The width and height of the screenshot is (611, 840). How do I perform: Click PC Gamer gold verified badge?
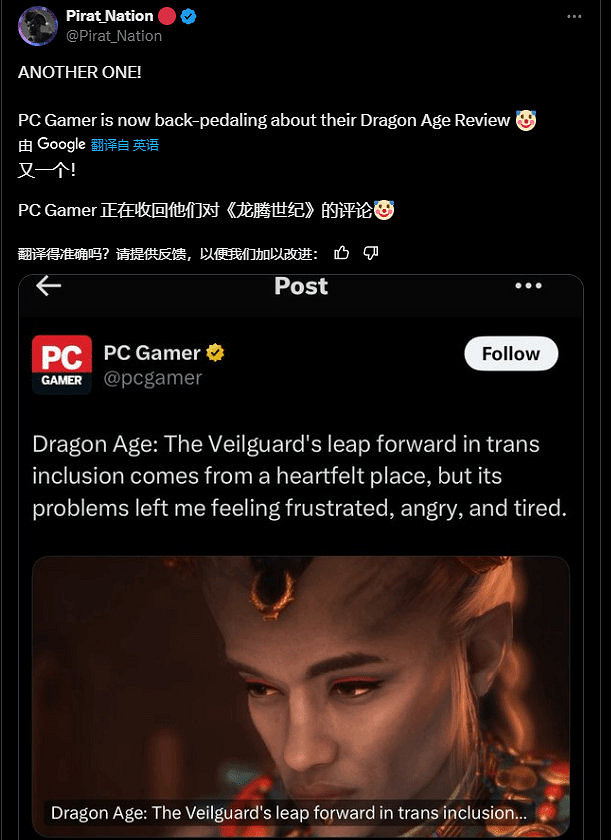[215, 353]
